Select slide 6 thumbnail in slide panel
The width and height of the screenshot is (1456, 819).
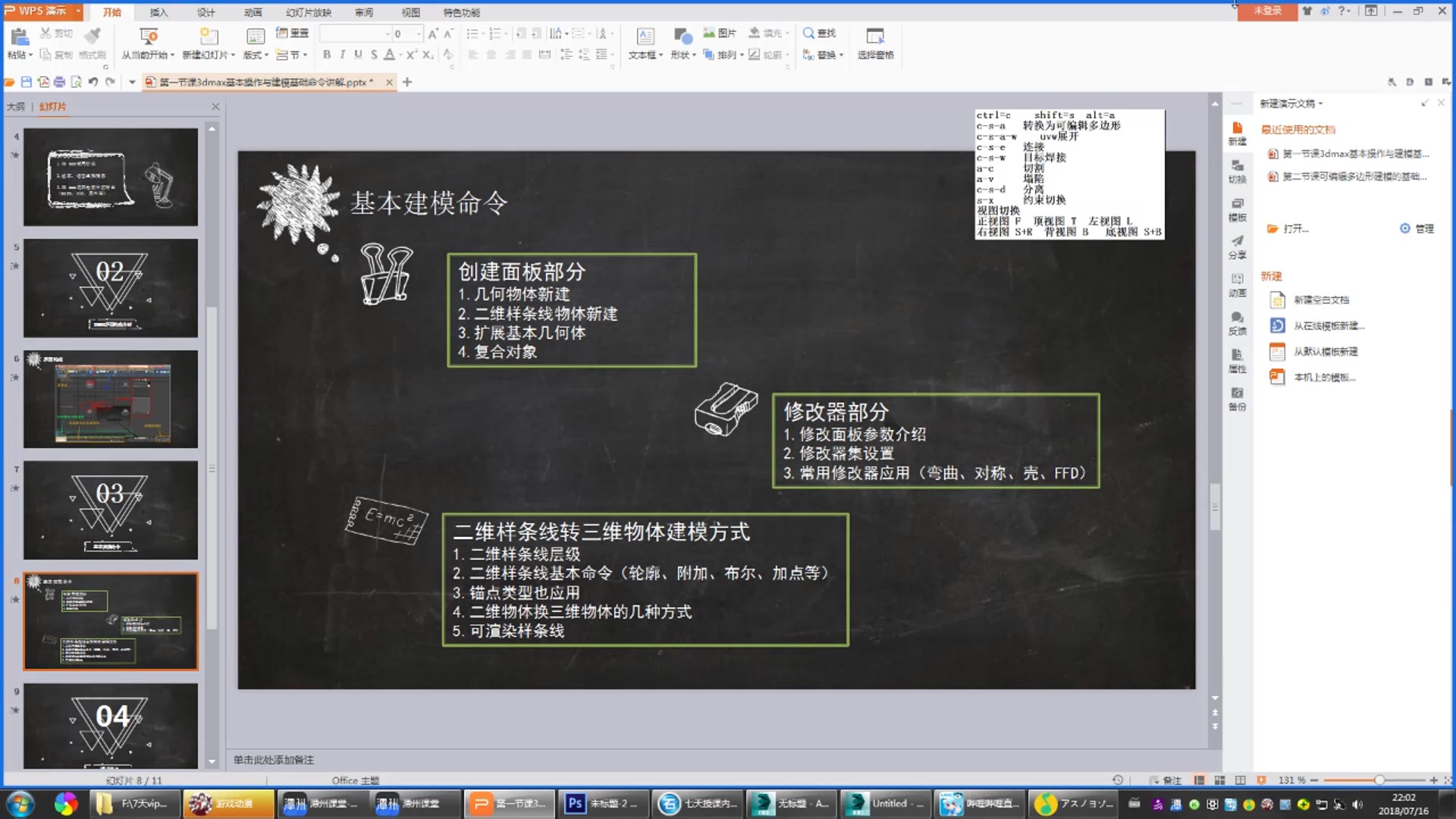(111, 399)
